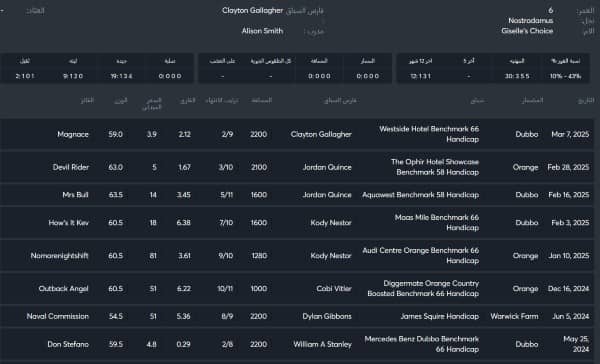Viewport: 600px width, 364px height.
Task: Click date Feb 16, 2025
Action: pyautogui.click(x=569, y=195)
